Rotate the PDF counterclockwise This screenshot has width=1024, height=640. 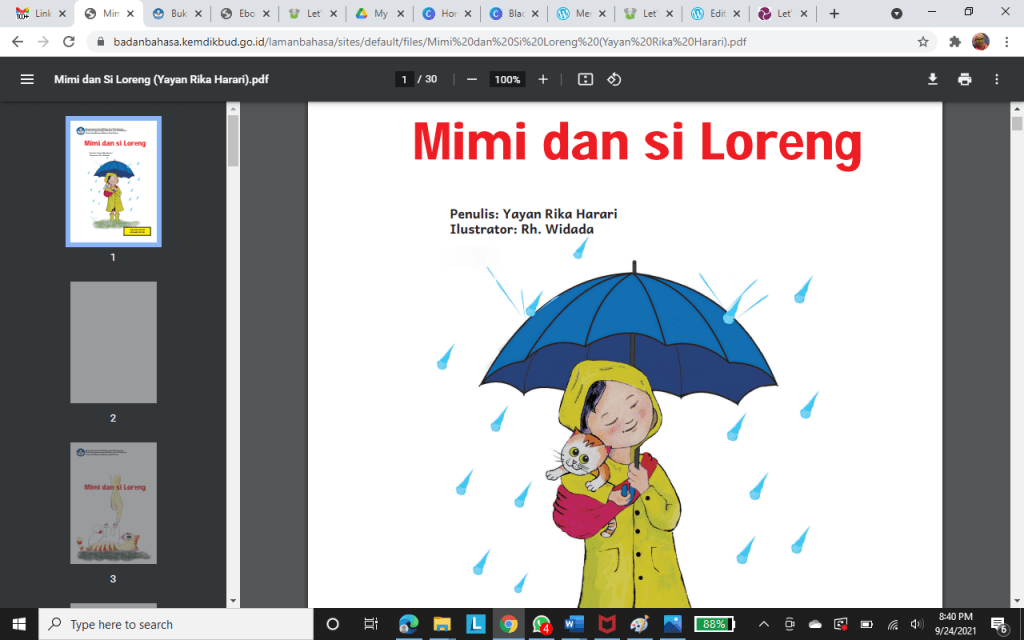pyautogui.click(x=614, y=79)
